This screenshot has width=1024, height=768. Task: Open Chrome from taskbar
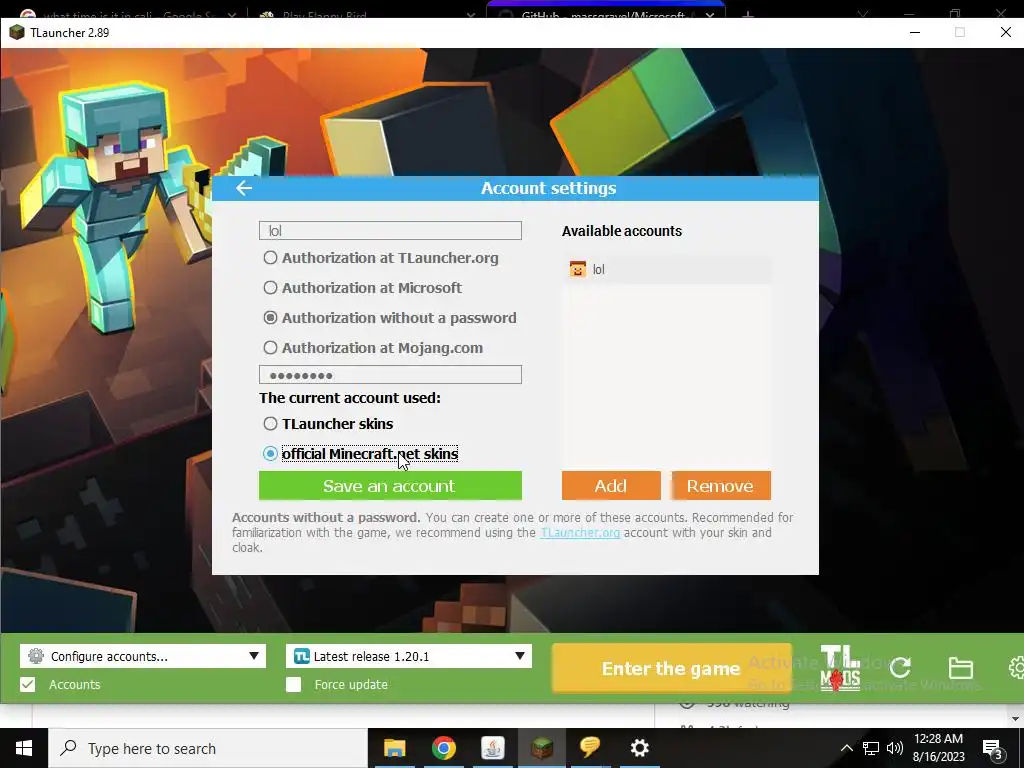click(443, 748)
